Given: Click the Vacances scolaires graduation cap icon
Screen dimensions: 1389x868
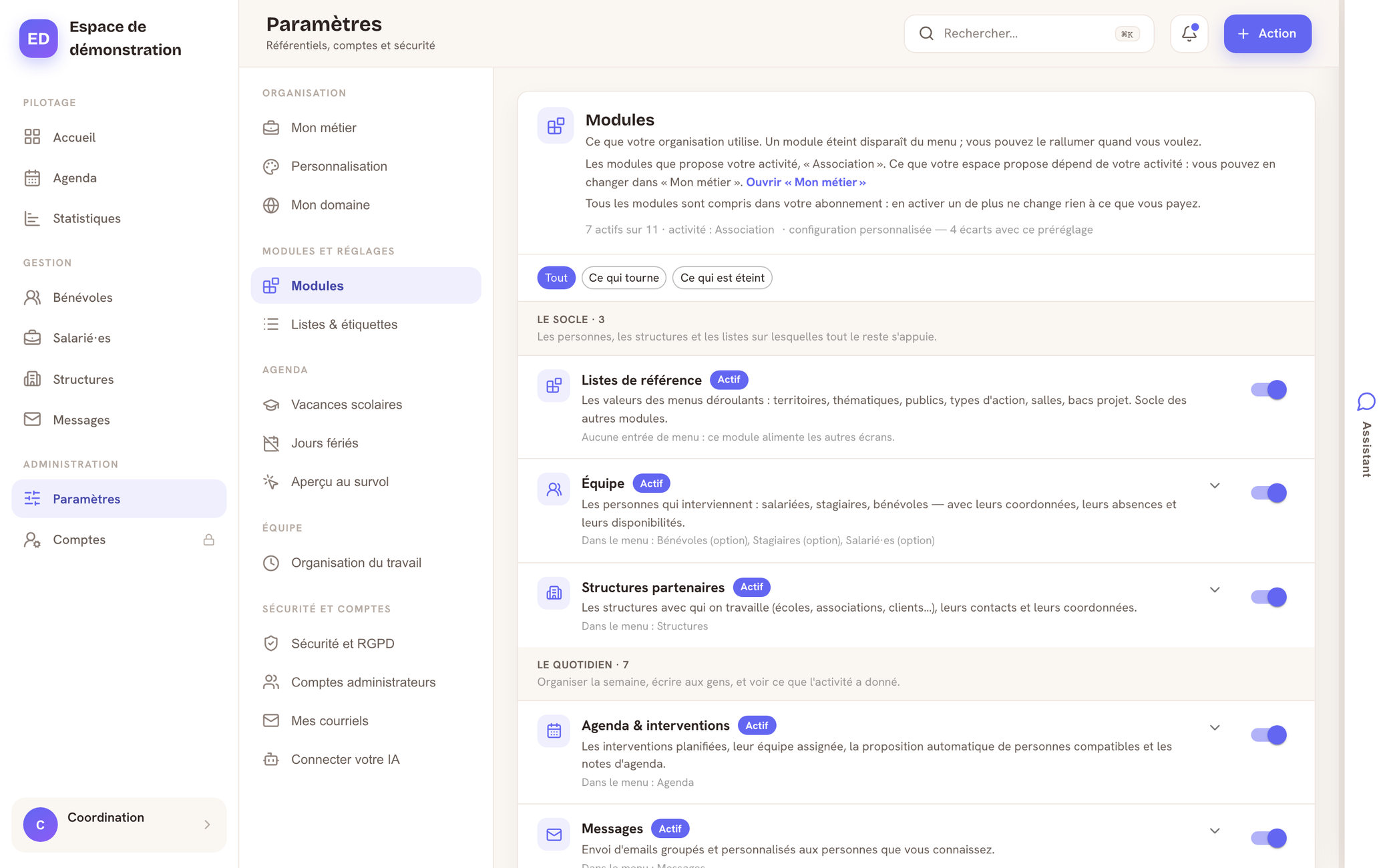Looking at the screenshot, I should 271,405.
